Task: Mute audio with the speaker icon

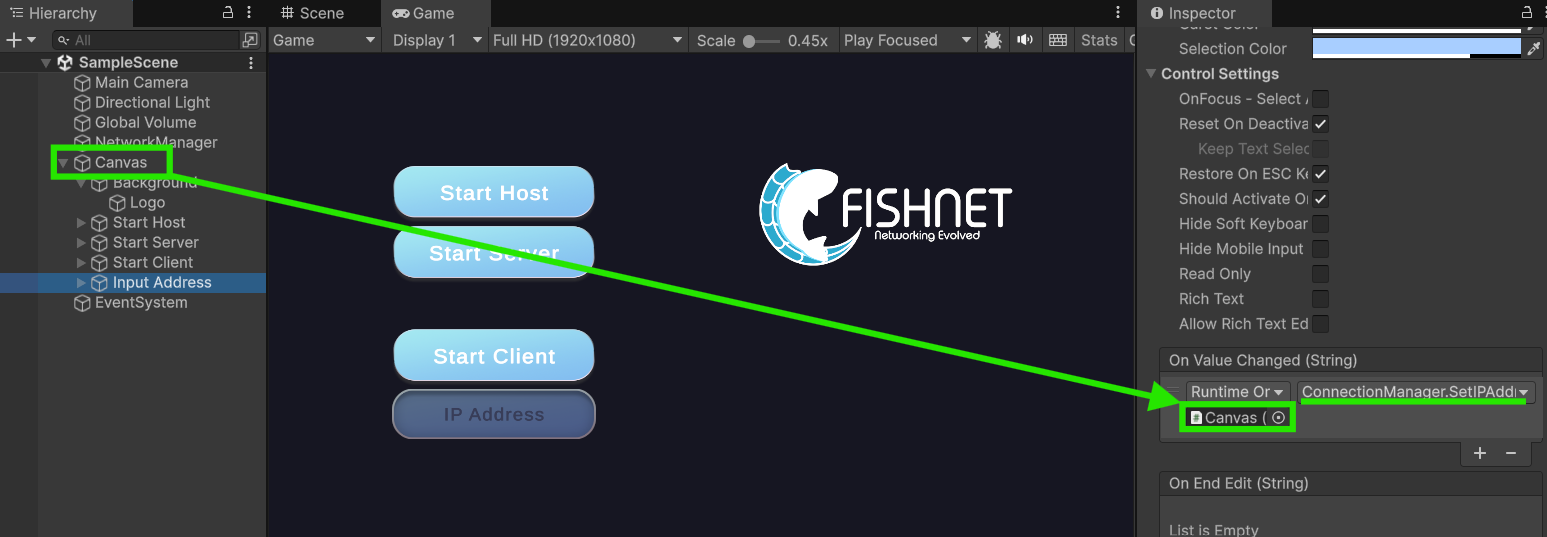Action: pos(1025,40)
